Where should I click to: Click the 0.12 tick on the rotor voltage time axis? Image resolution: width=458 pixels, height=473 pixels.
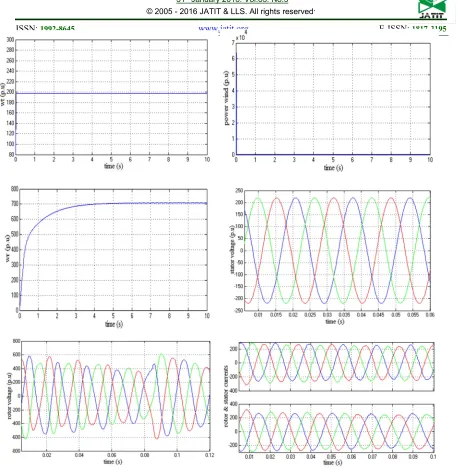(x=209, y=455)
